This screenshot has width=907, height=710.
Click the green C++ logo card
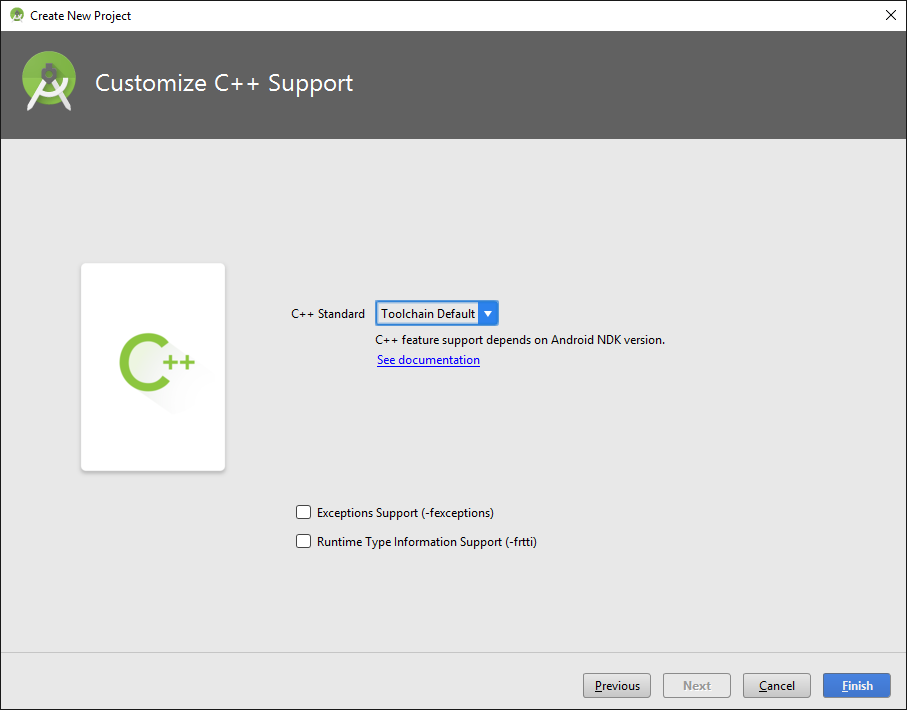tap(153, 367)
